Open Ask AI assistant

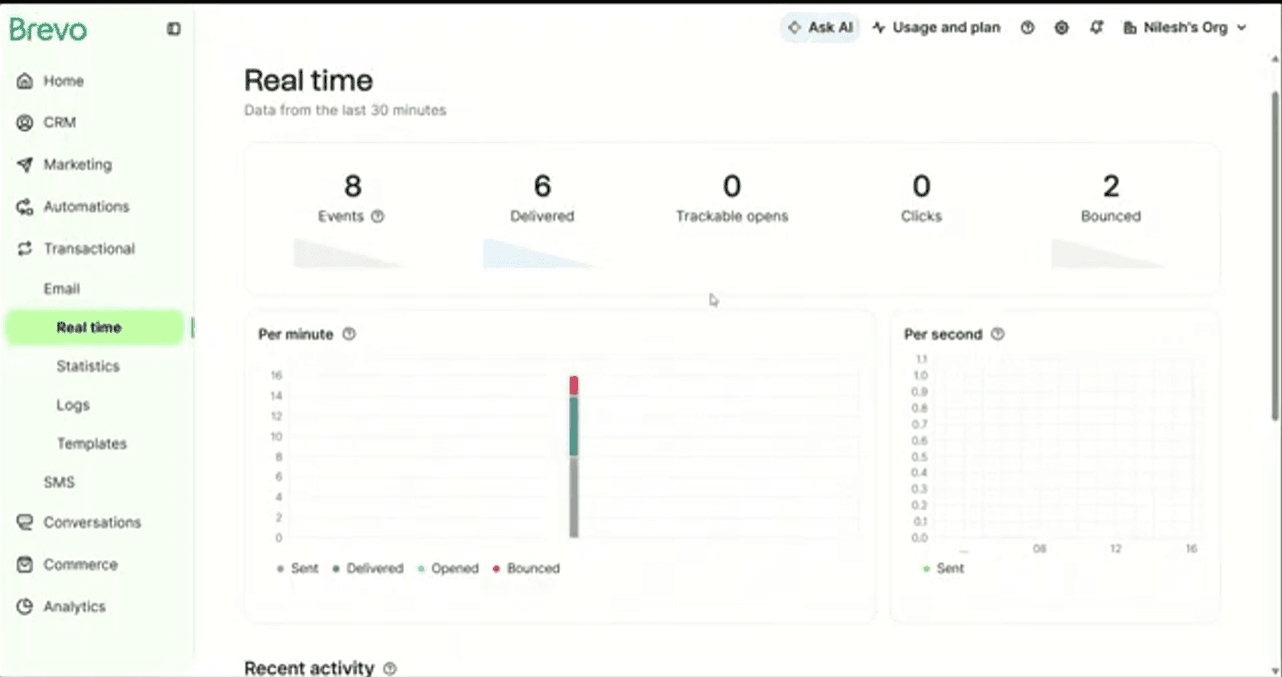click(820, 28)
